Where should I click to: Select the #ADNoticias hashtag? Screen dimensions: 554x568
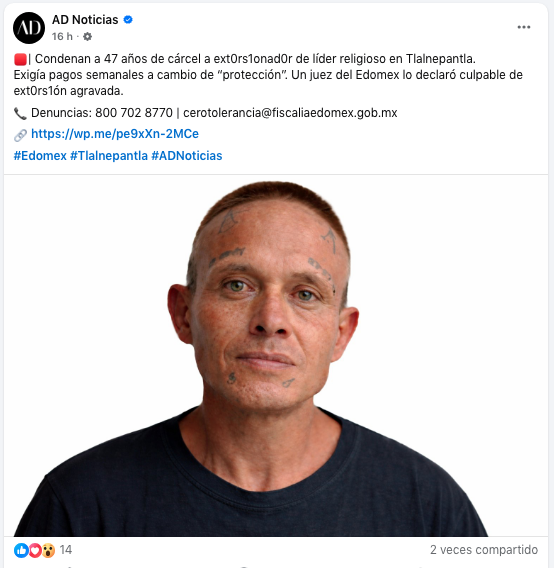click(x=187, y=156)
